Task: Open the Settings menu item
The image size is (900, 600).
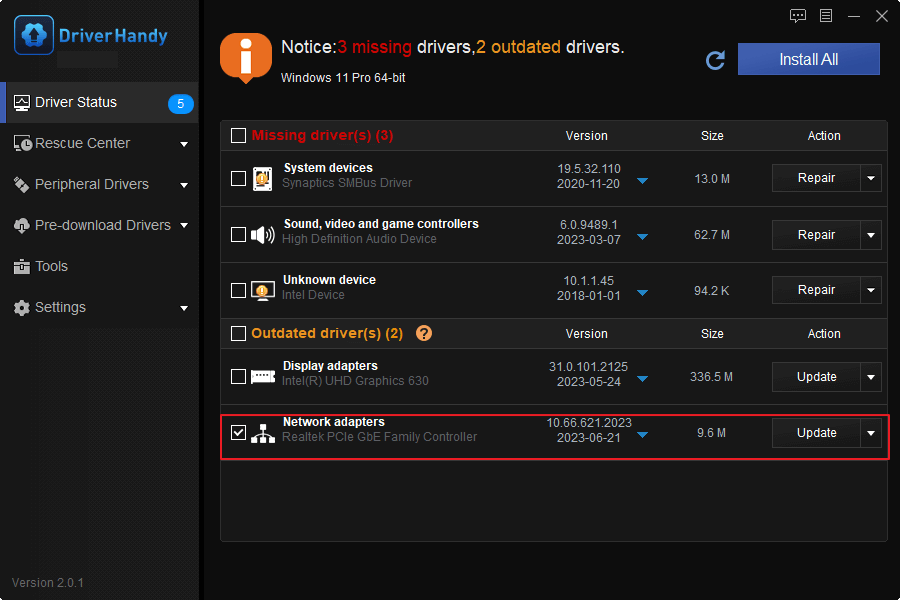Action: coord(100,308)
